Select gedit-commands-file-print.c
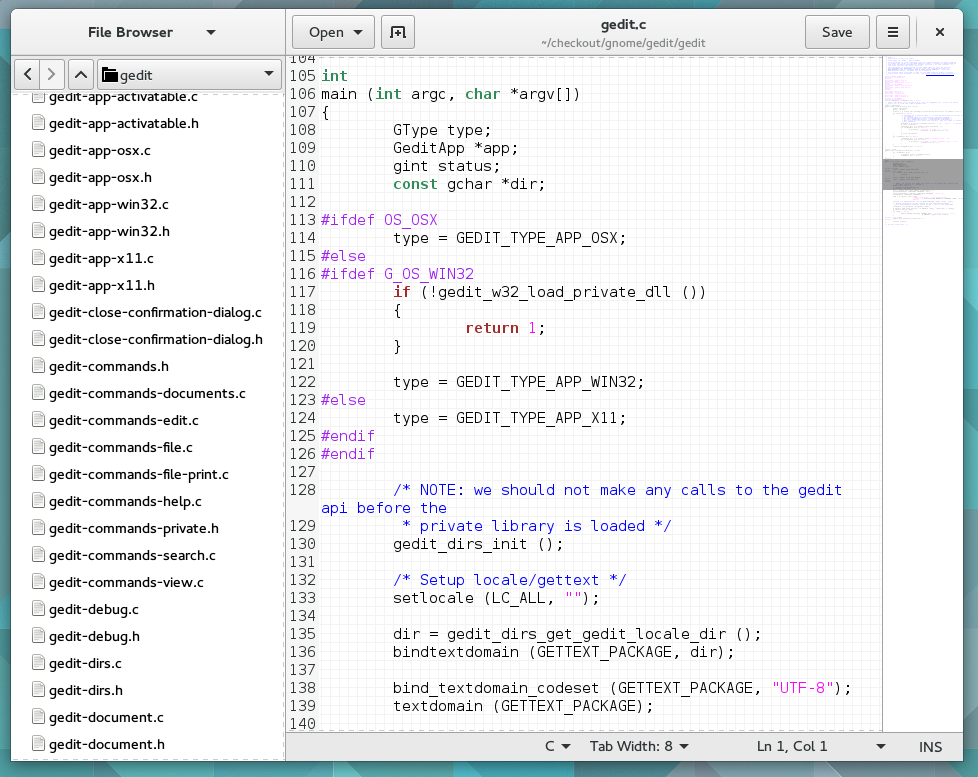Viewport: 978px width, 777px height. click(138, 475)
